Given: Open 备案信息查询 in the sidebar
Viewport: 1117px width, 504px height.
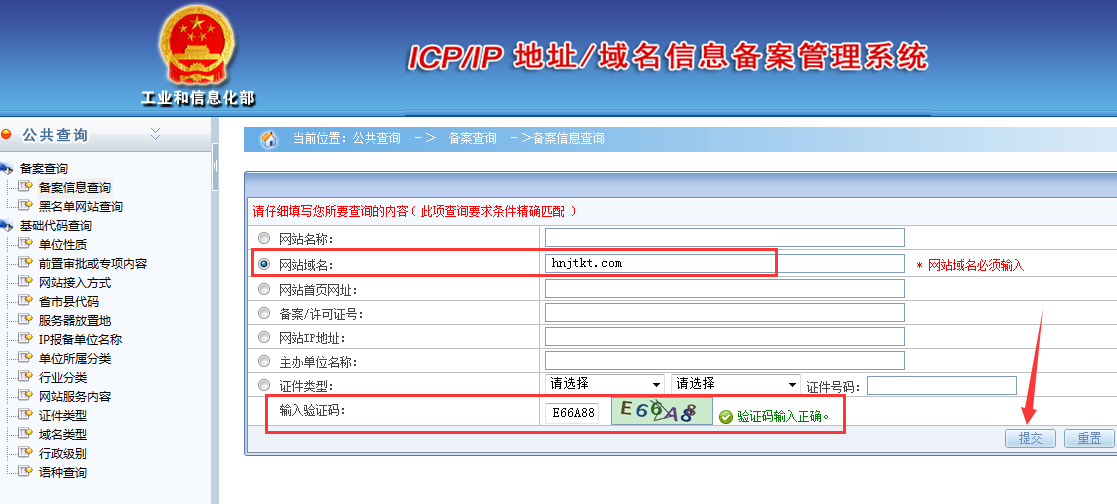Looking at the screenshot, I should click(74, 187).
